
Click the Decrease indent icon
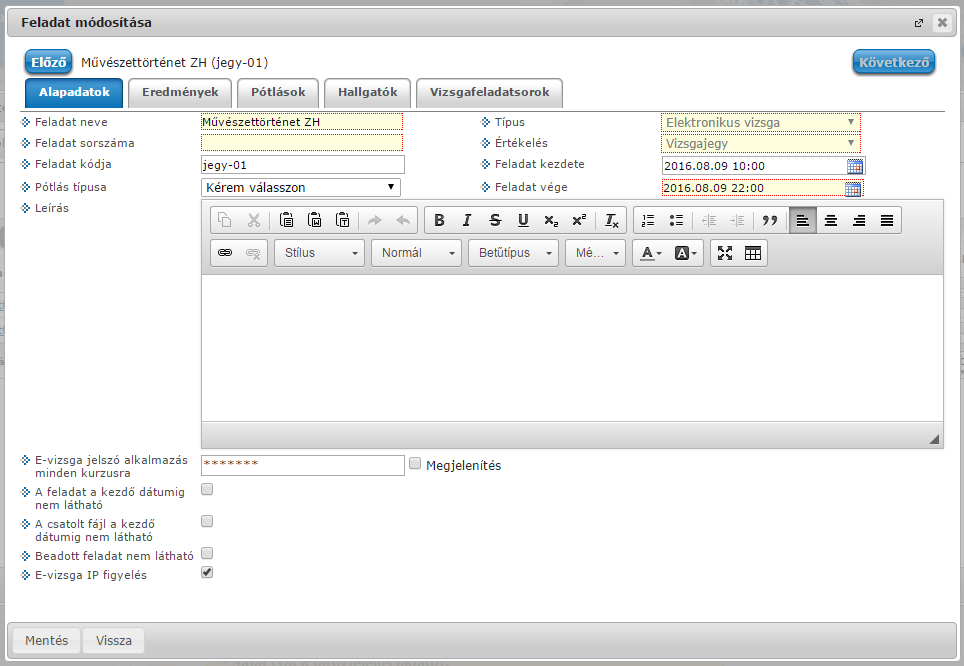(x=709, y=220)
